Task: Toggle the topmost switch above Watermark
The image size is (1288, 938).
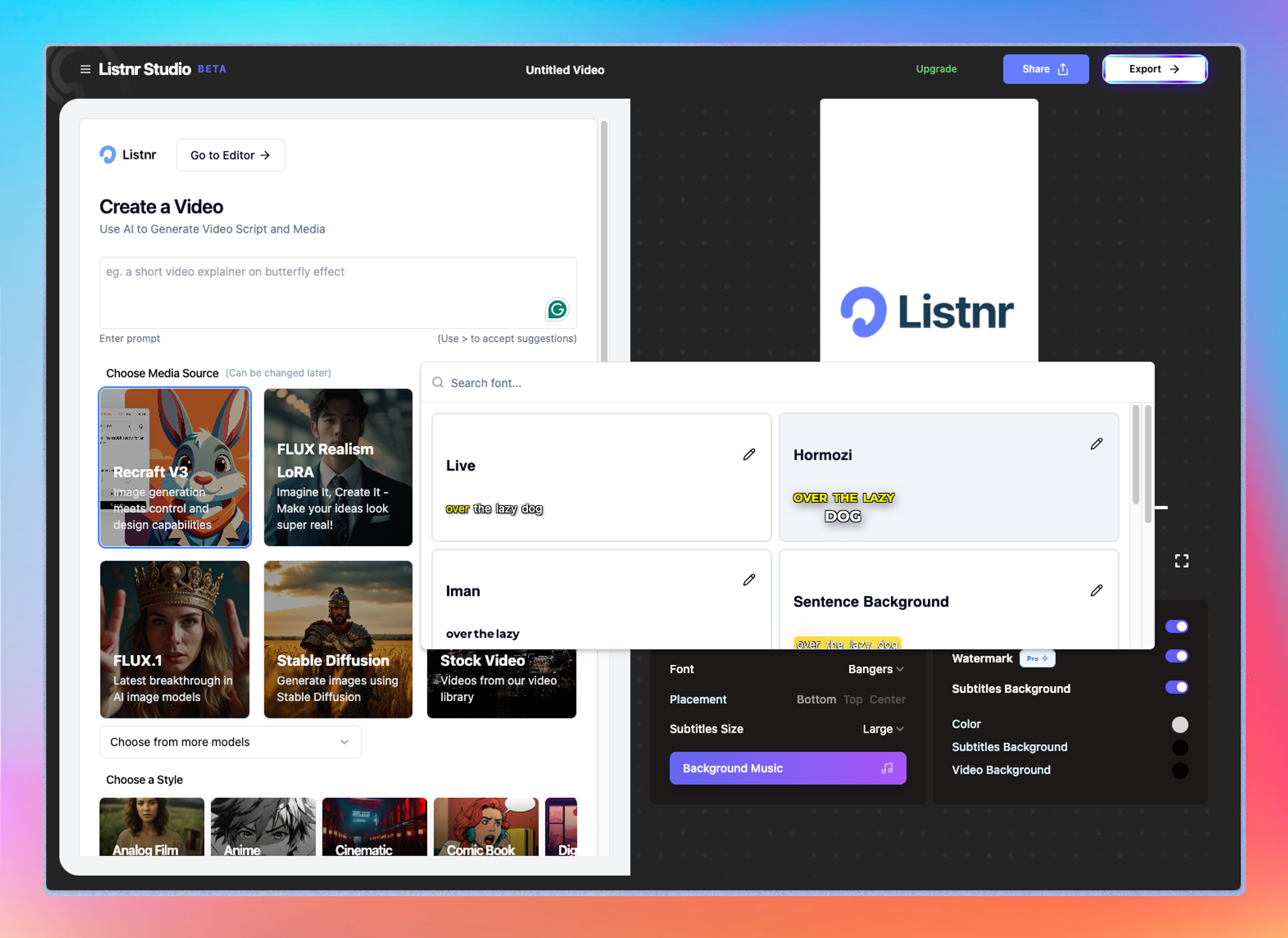Action: coord(1177,626)
